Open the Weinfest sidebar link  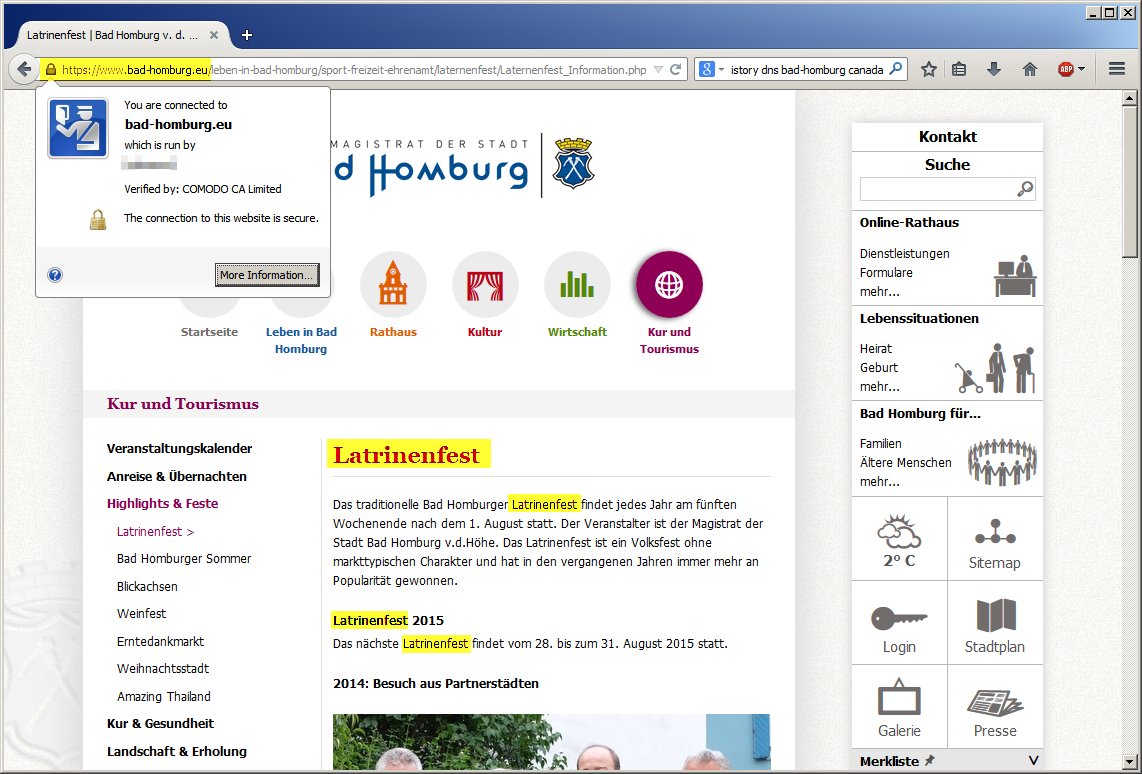[141, 613]
